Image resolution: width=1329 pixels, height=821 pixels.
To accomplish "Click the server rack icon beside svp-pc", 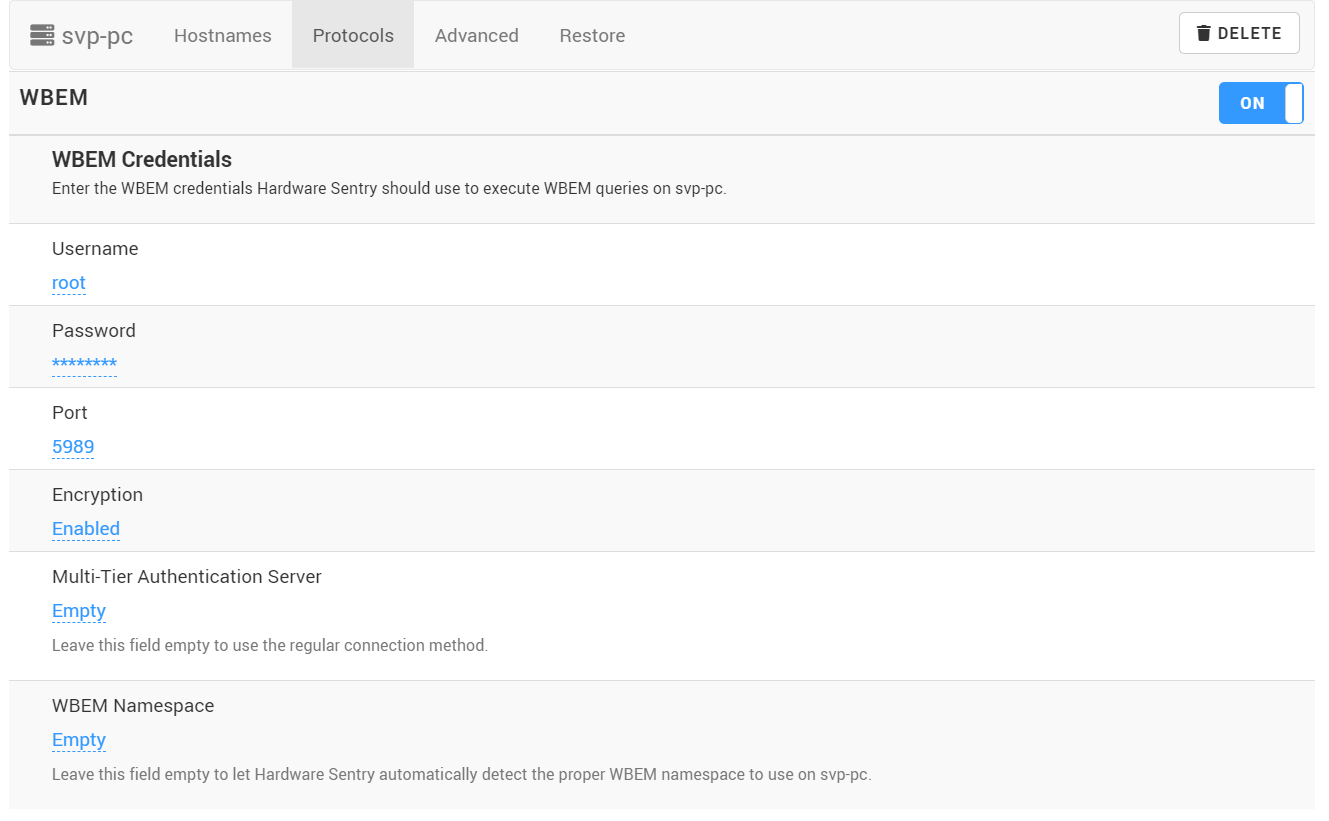I will (40, 33).
